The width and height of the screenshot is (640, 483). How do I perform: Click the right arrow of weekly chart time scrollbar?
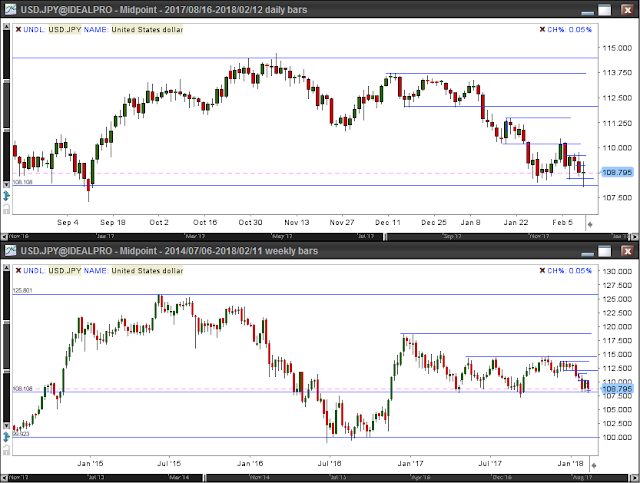tap(635, 477)
